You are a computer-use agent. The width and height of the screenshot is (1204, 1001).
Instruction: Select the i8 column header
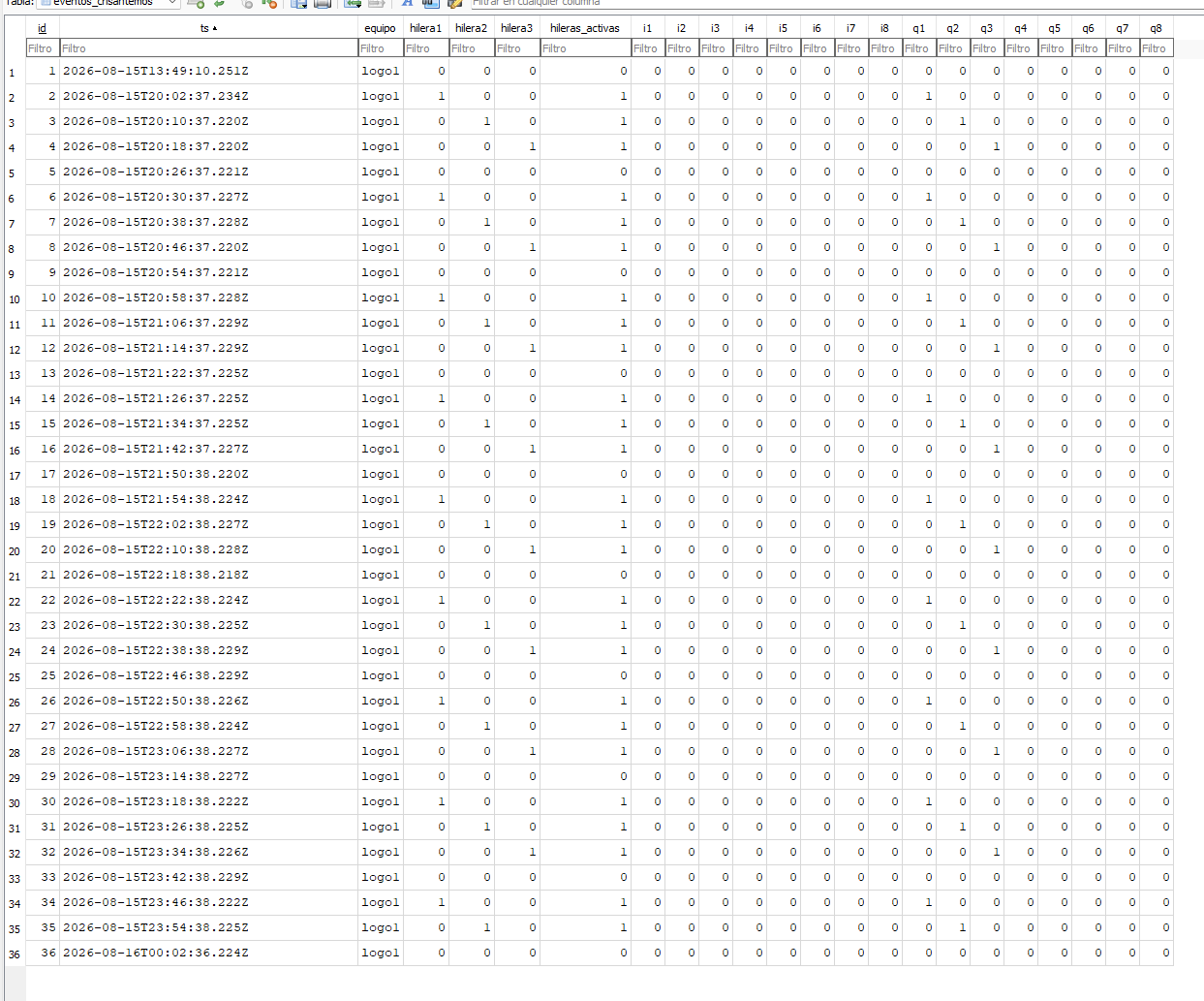pyautogui.click(x=884, y=28)
